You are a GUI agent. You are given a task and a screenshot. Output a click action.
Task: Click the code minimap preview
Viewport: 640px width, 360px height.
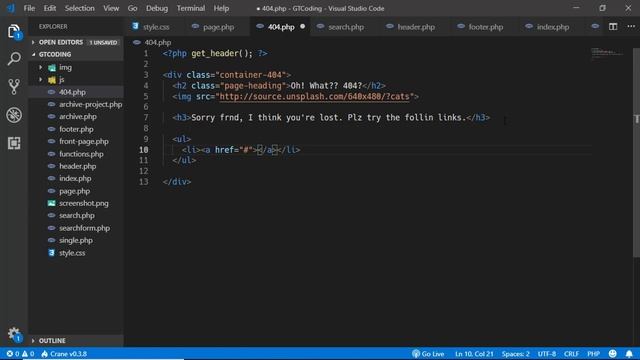pos(608,53)
